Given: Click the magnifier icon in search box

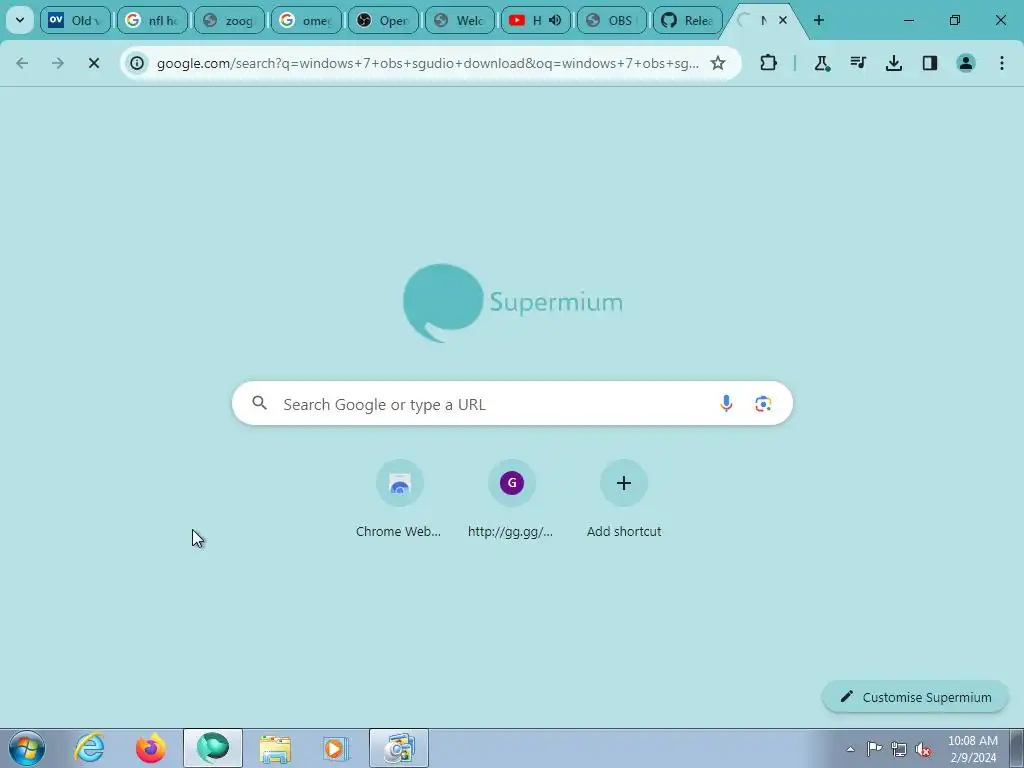Looking at the screenshot, I should tap(260, 403).
